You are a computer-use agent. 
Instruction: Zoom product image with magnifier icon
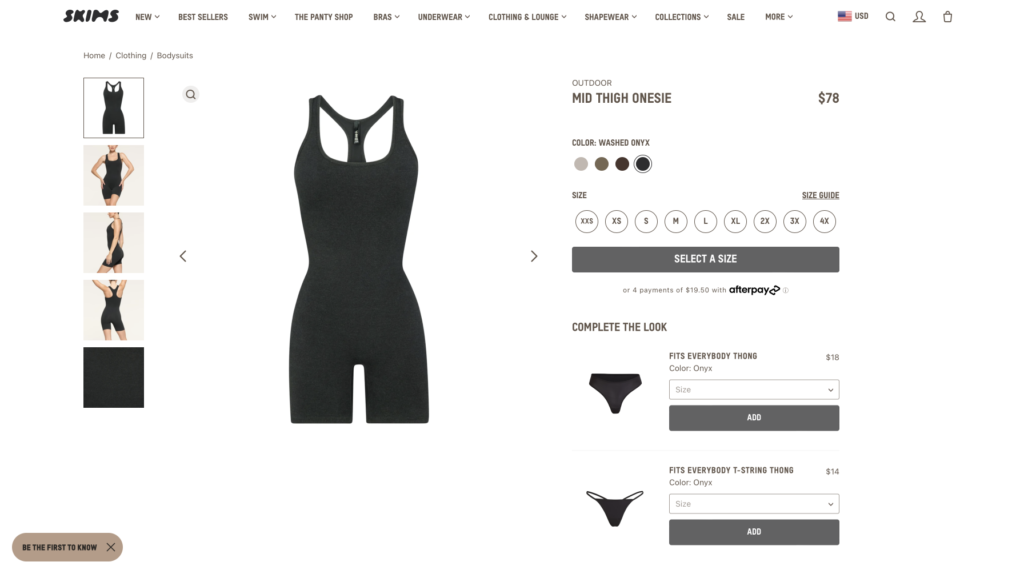click(191, 95)
